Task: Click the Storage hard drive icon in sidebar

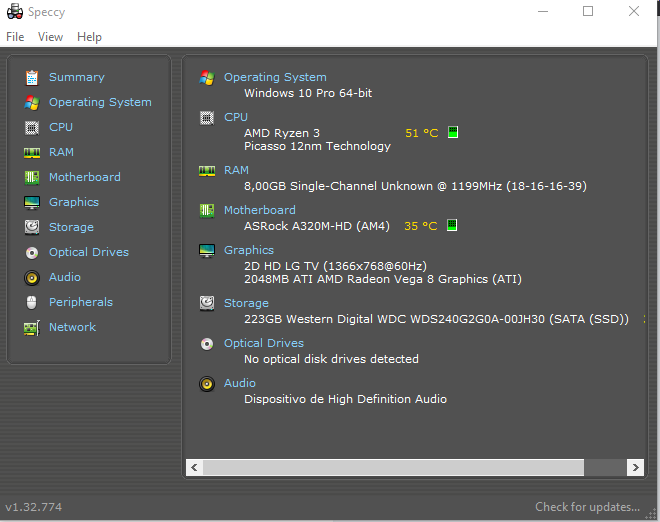Action: pyautogui.click(x=32, y=227)
